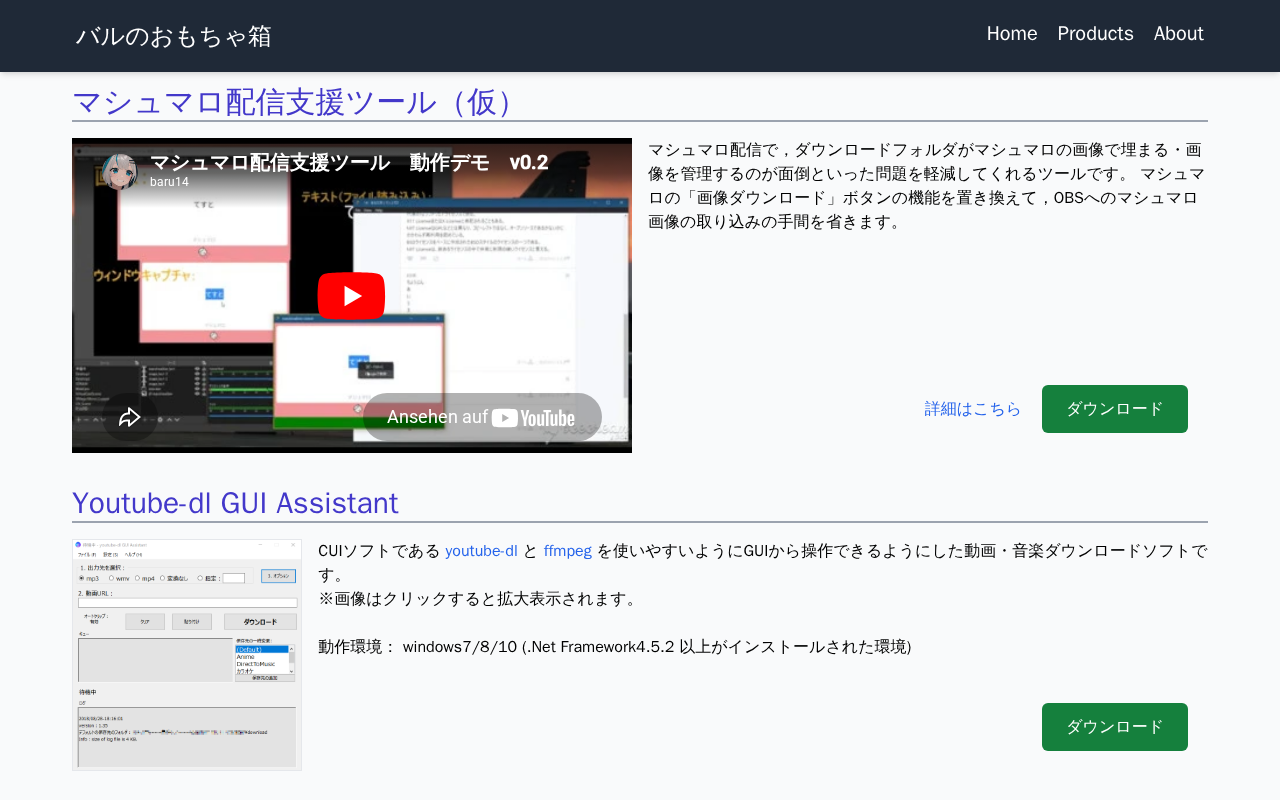Follow the ffmpeg text link
Viewport: 1280px width, 800px height.
[x=567, y=551]
